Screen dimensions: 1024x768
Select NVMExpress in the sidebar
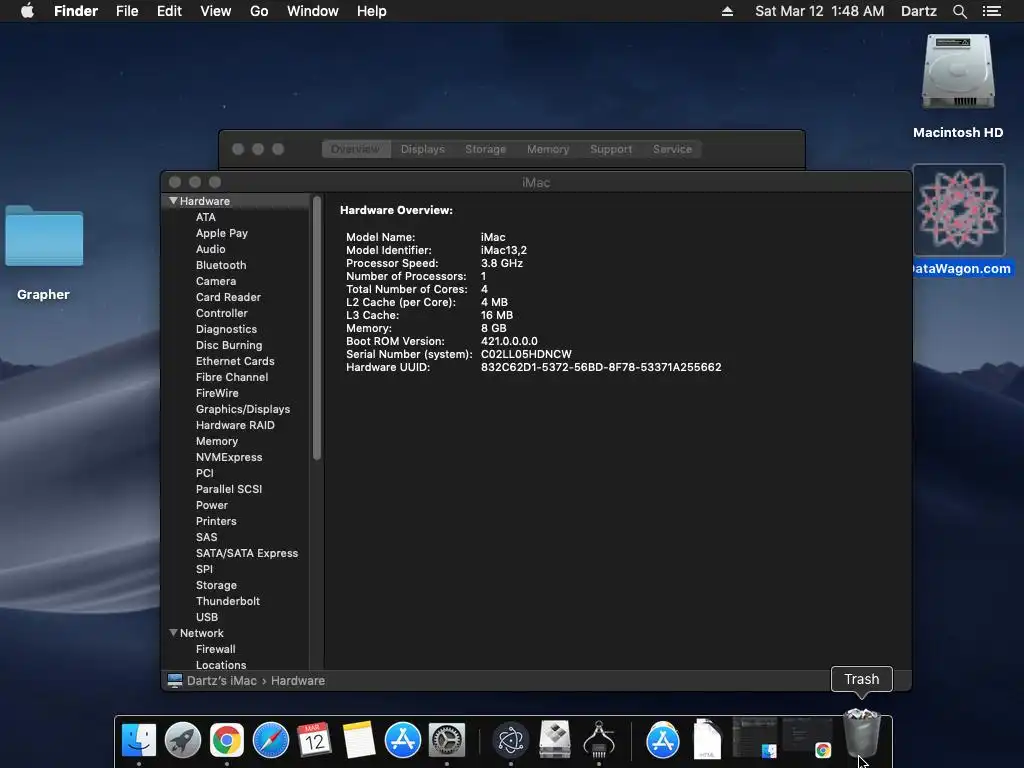tap(229, 457)
